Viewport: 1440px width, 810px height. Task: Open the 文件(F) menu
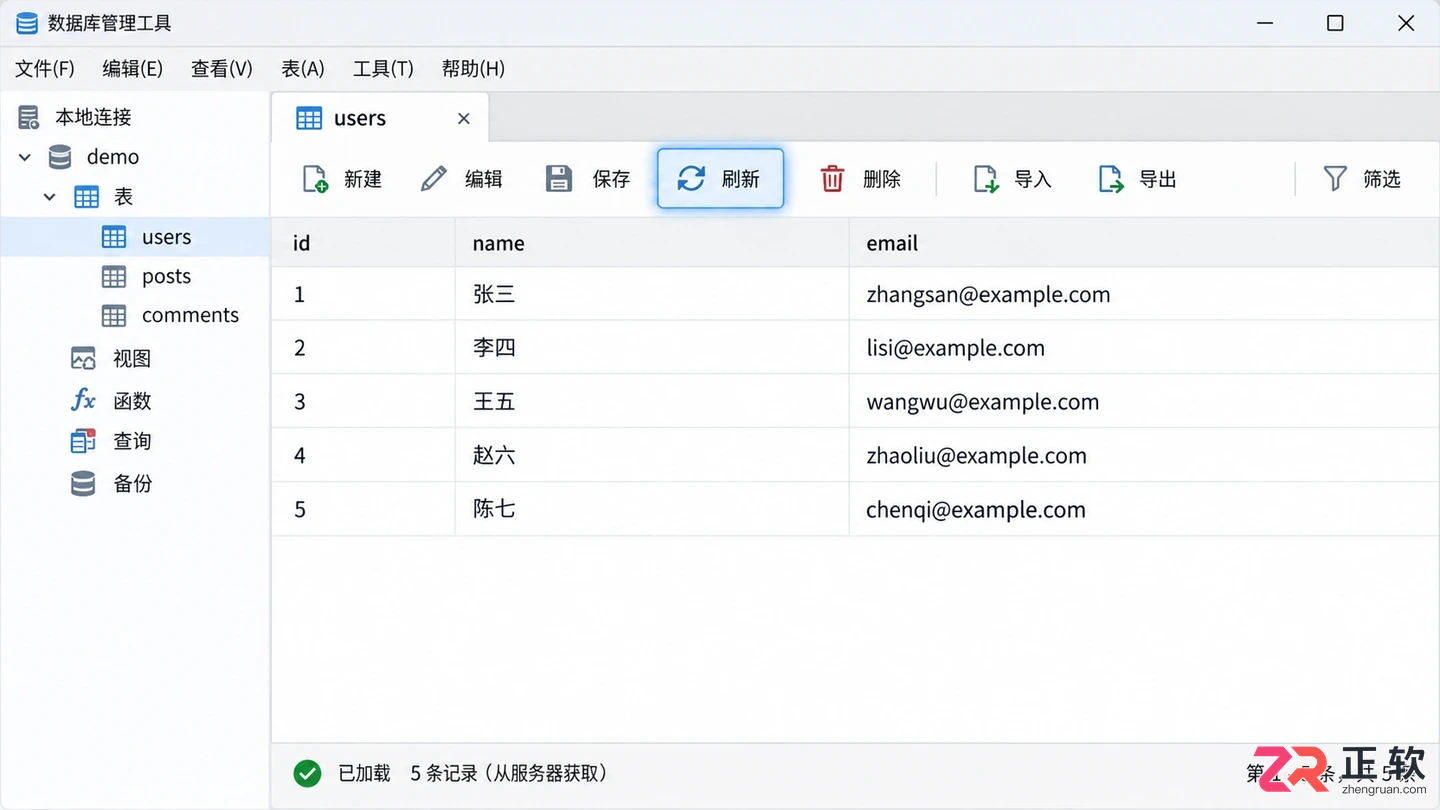45,68
